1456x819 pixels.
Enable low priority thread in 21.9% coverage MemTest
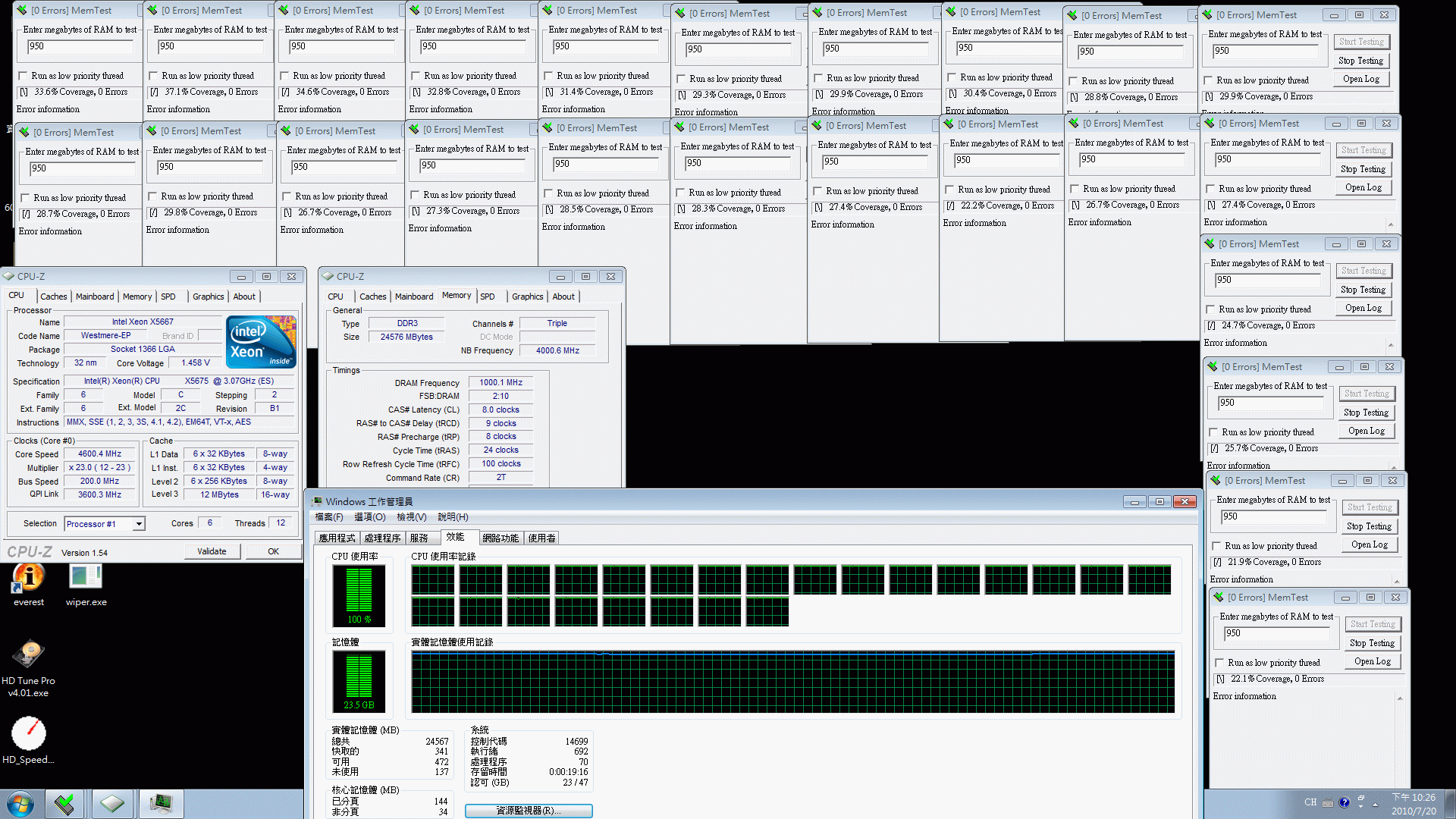[x=1216, y=546]
